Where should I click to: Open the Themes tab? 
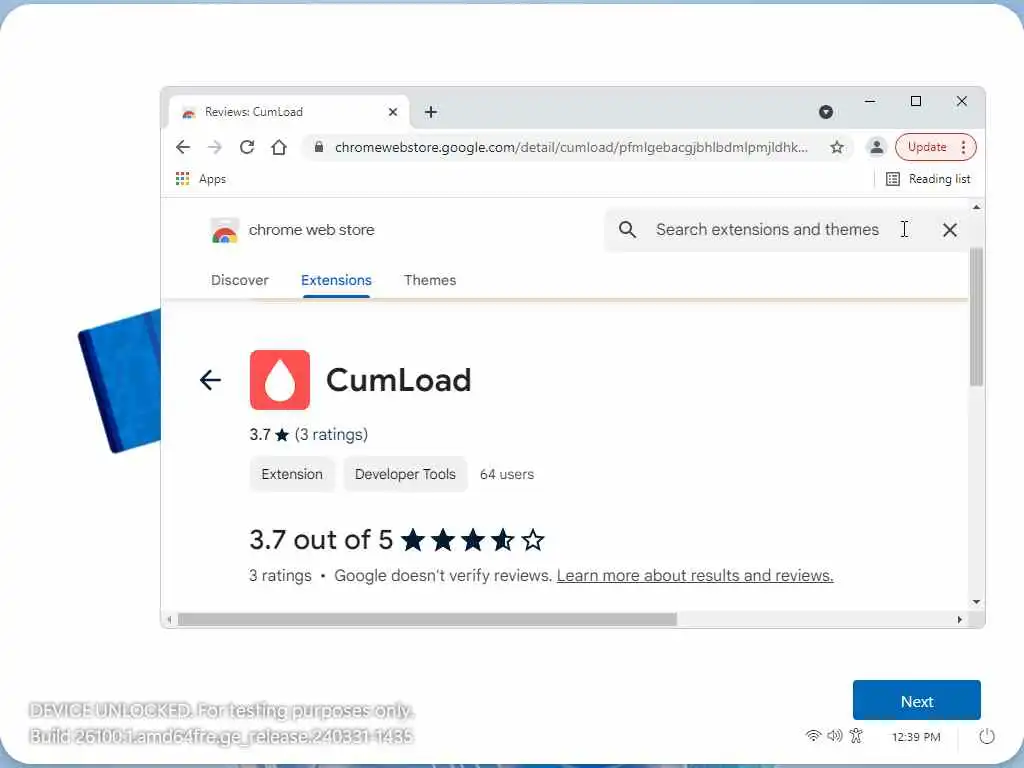pyautogui.click(x=430, y=280)
